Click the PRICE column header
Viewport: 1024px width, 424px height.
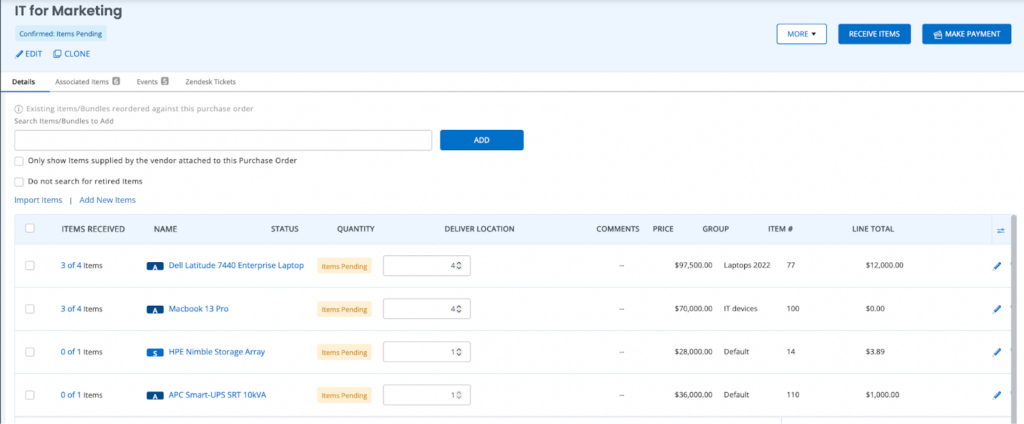coord(663,229)
